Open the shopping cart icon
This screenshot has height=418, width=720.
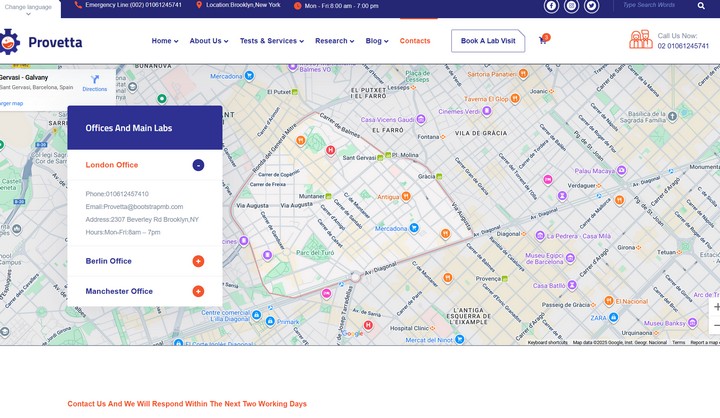click(x=543, y=40)
